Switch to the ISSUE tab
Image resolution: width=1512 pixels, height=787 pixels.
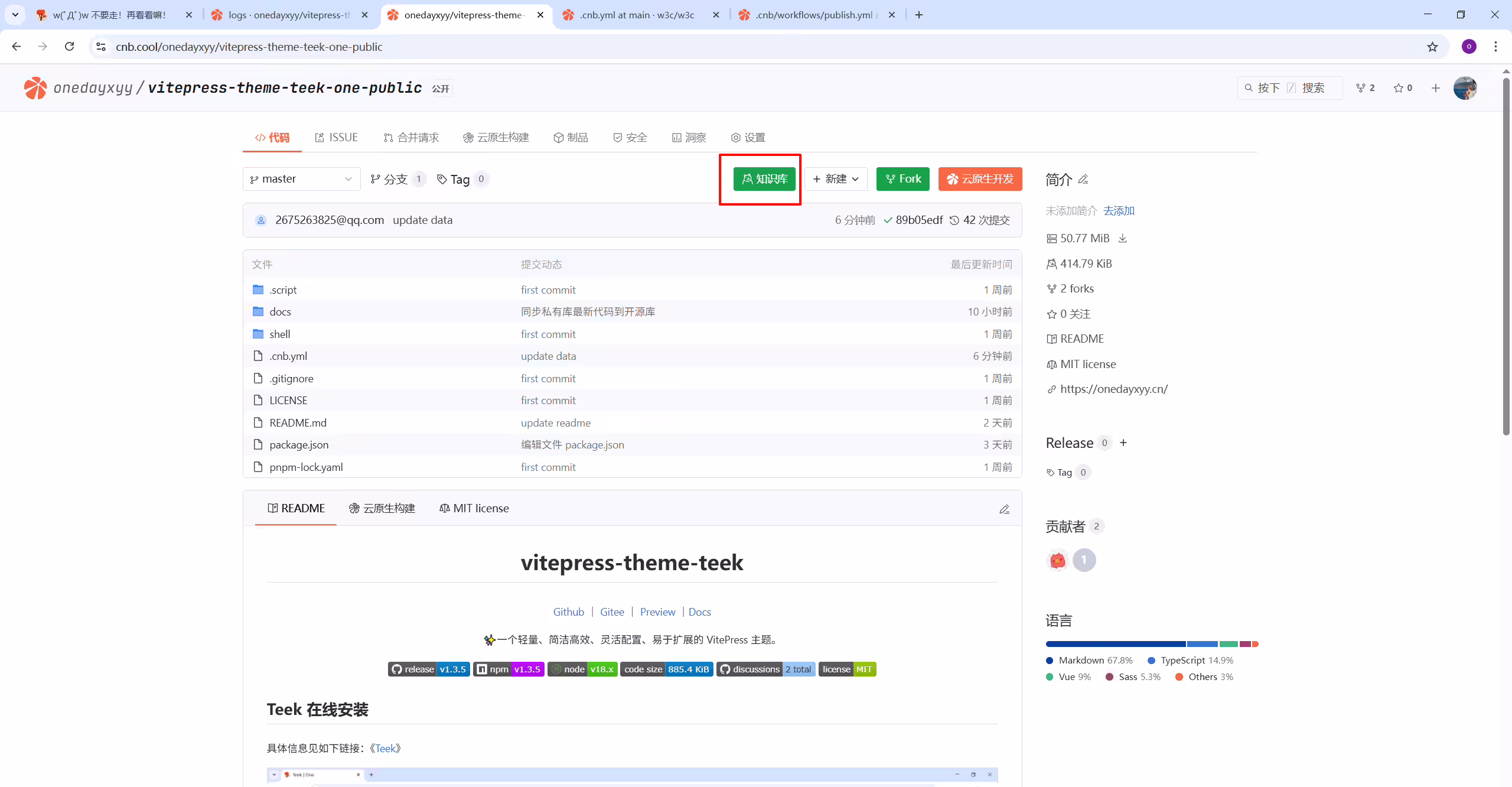[336, 137]
